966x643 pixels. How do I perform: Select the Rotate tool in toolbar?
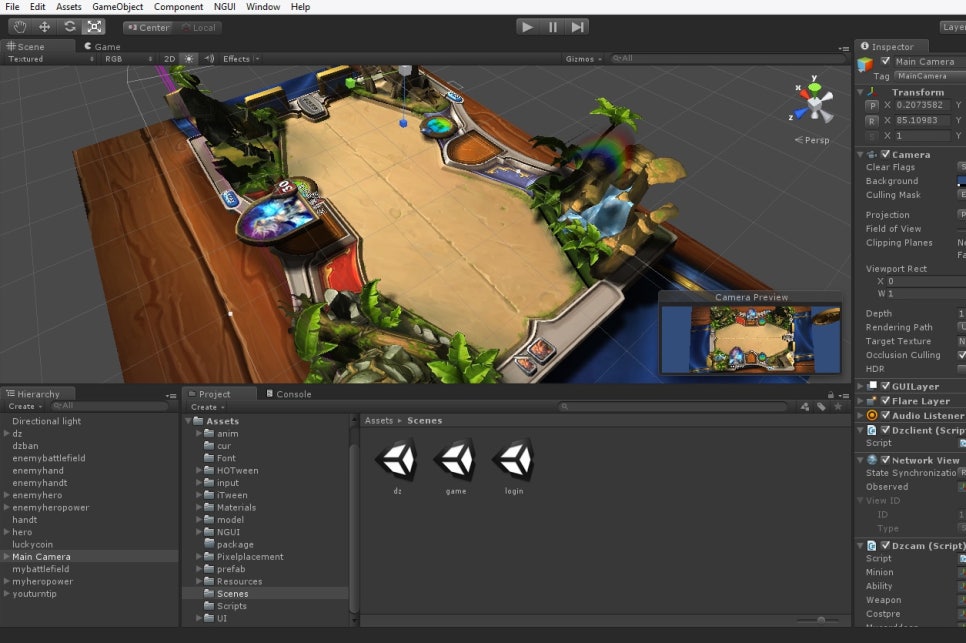69,27
